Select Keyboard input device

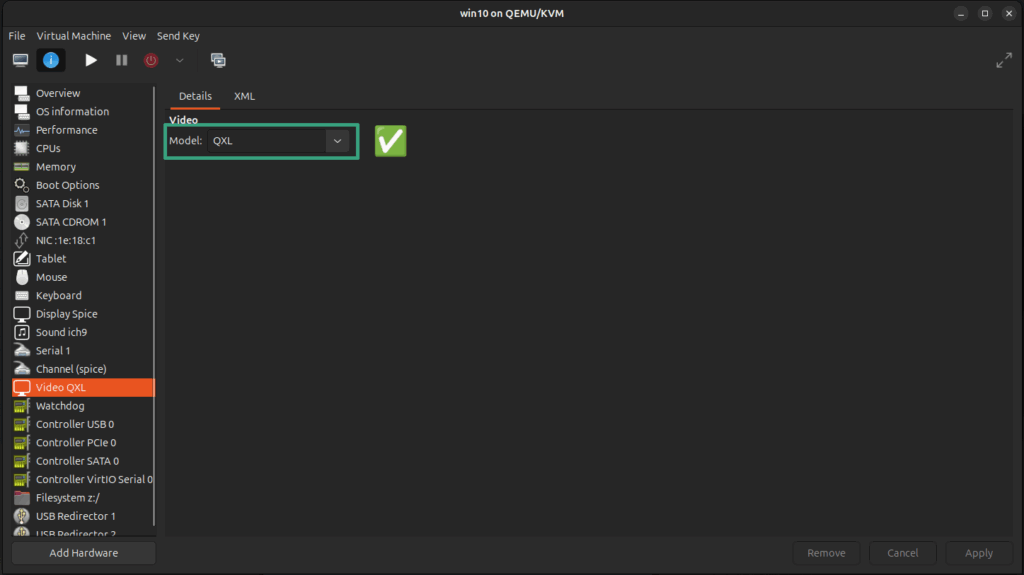click(x=83, y=295)
